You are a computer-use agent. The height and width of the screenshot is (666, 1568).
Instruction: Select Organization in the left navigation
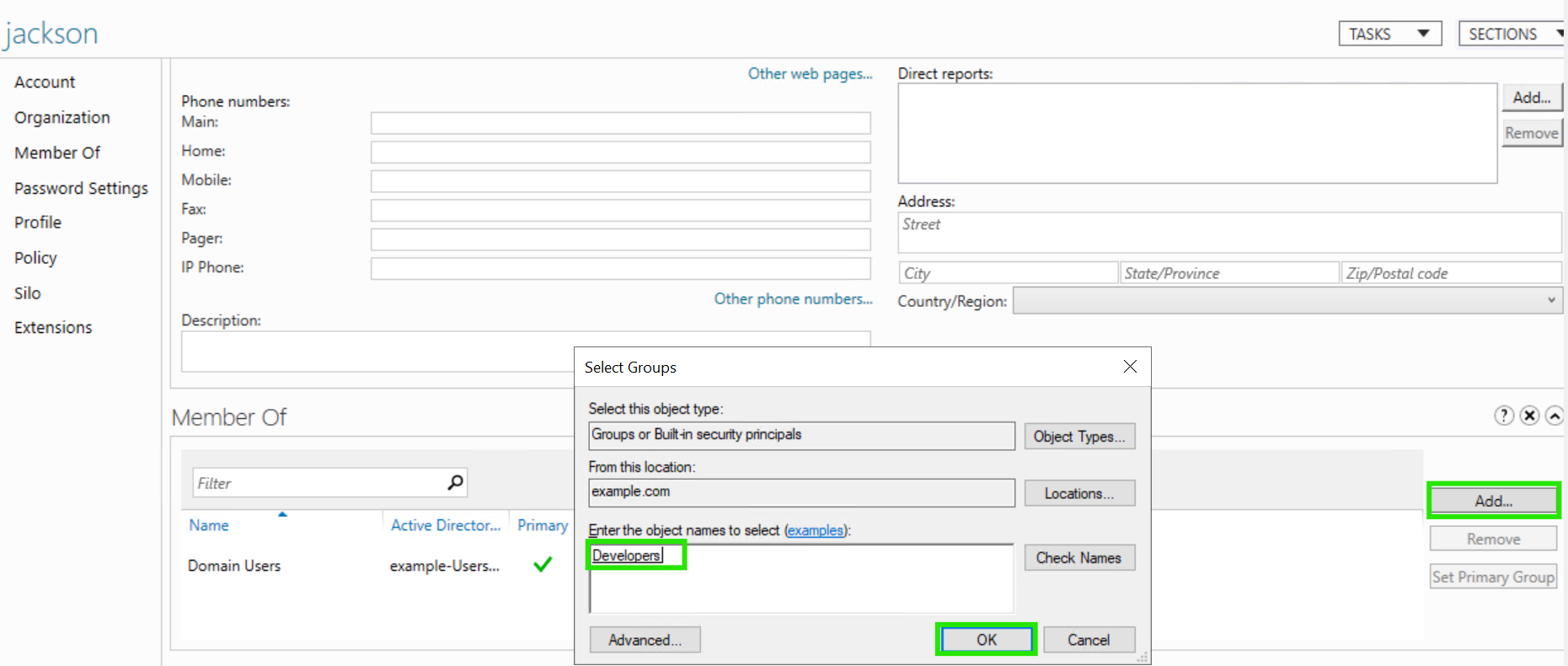[x=62, y=117]
